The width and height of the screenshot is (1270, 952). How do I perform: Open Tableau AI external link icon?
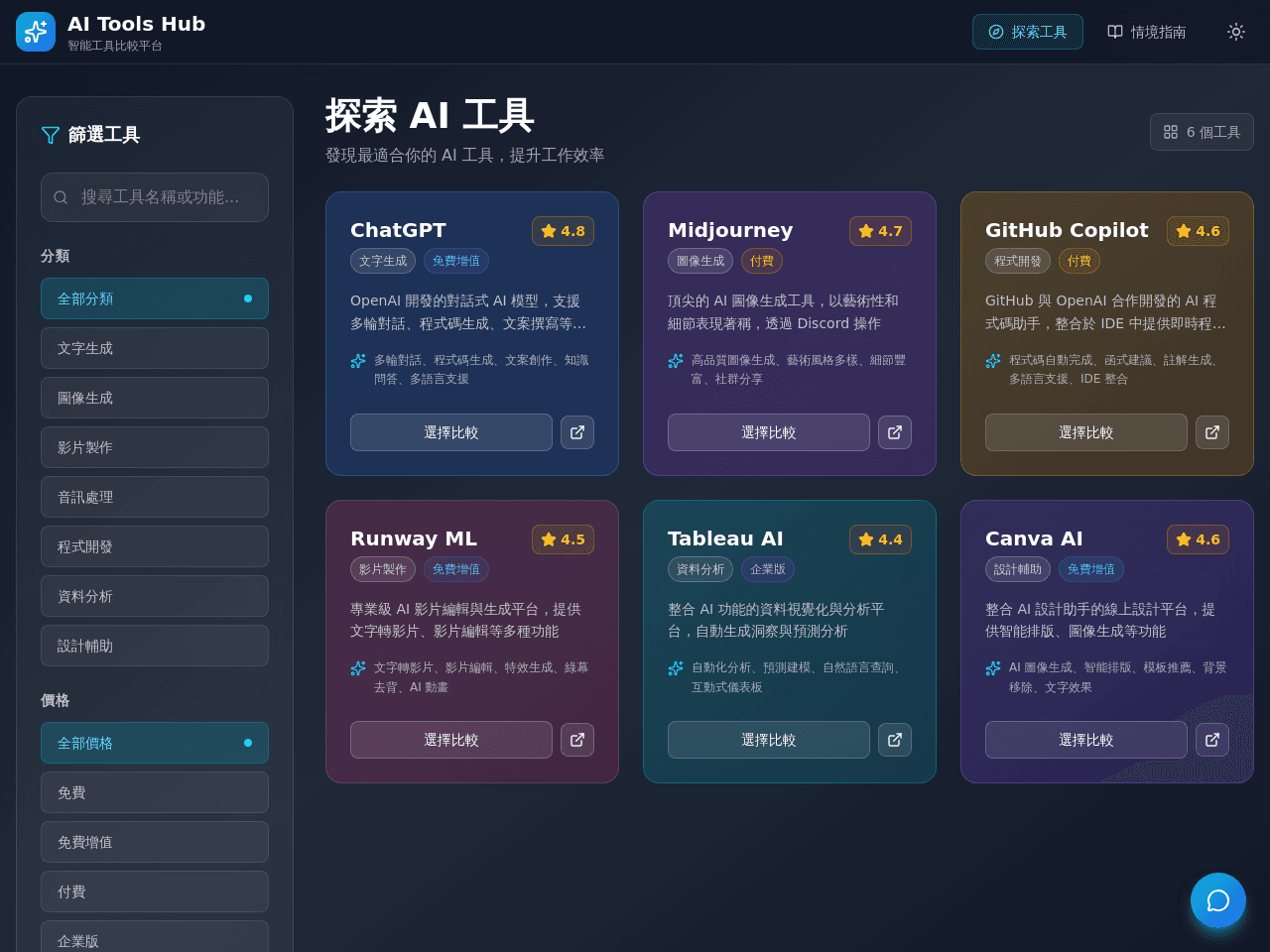click(x=895, y=740)
